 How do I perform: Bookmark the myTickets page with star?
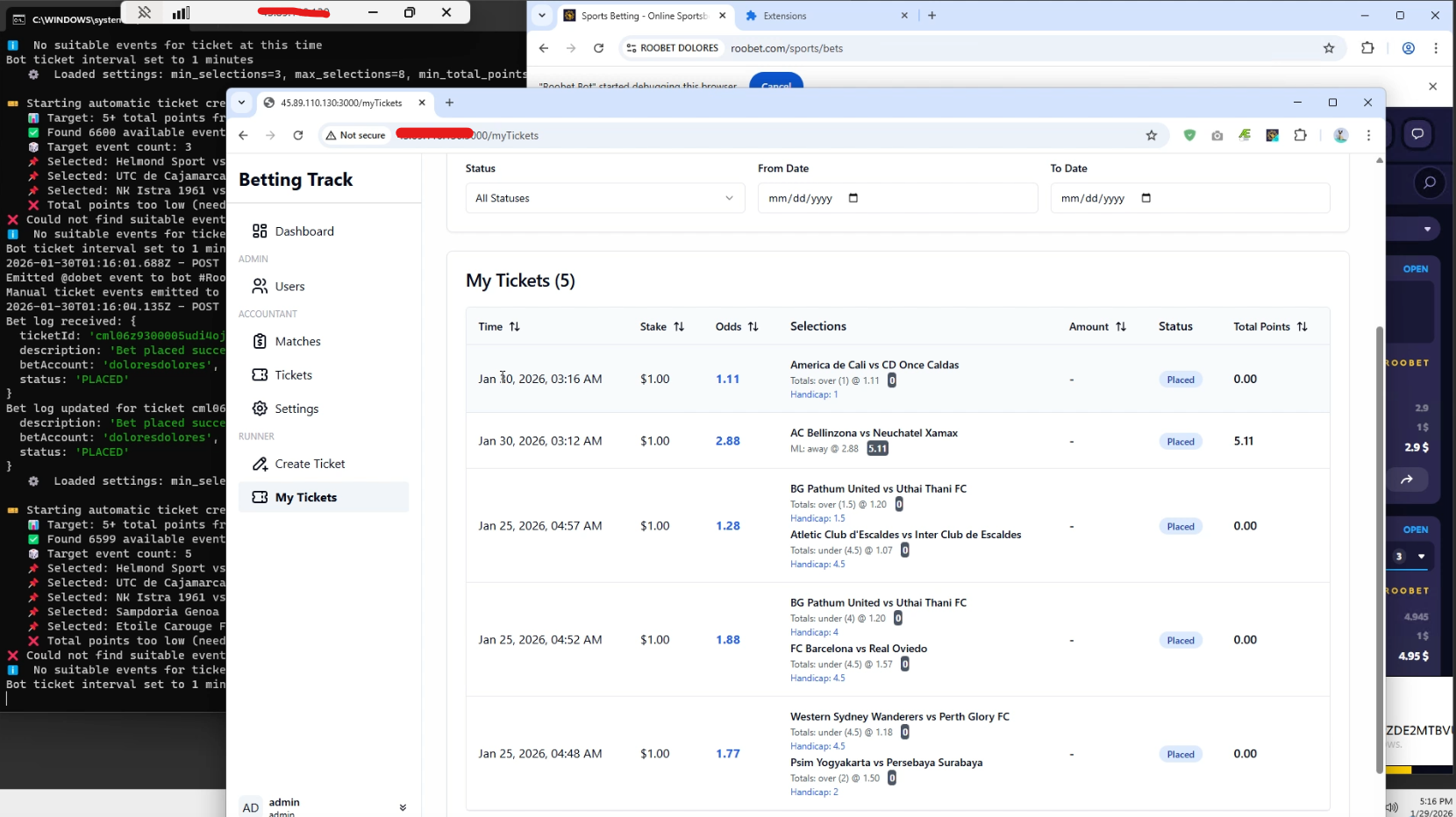coord(1152,135)
